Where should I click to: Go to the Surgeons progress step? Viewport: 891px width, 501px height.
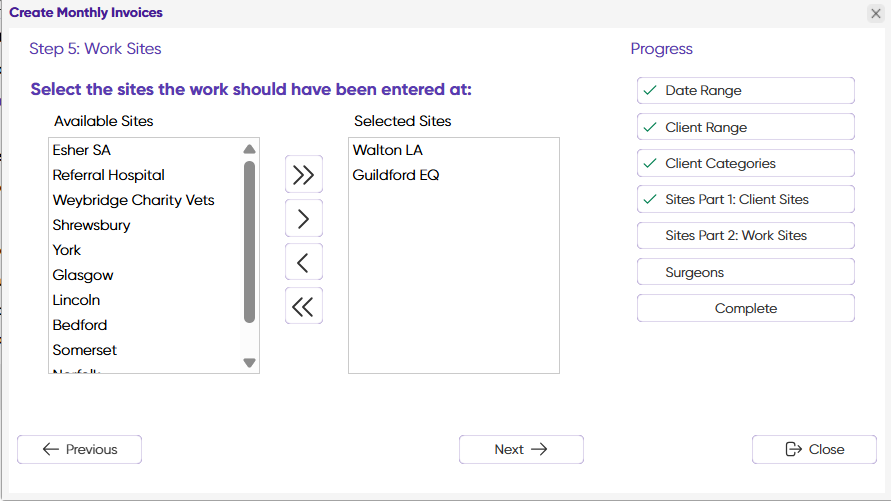(746, 272)
